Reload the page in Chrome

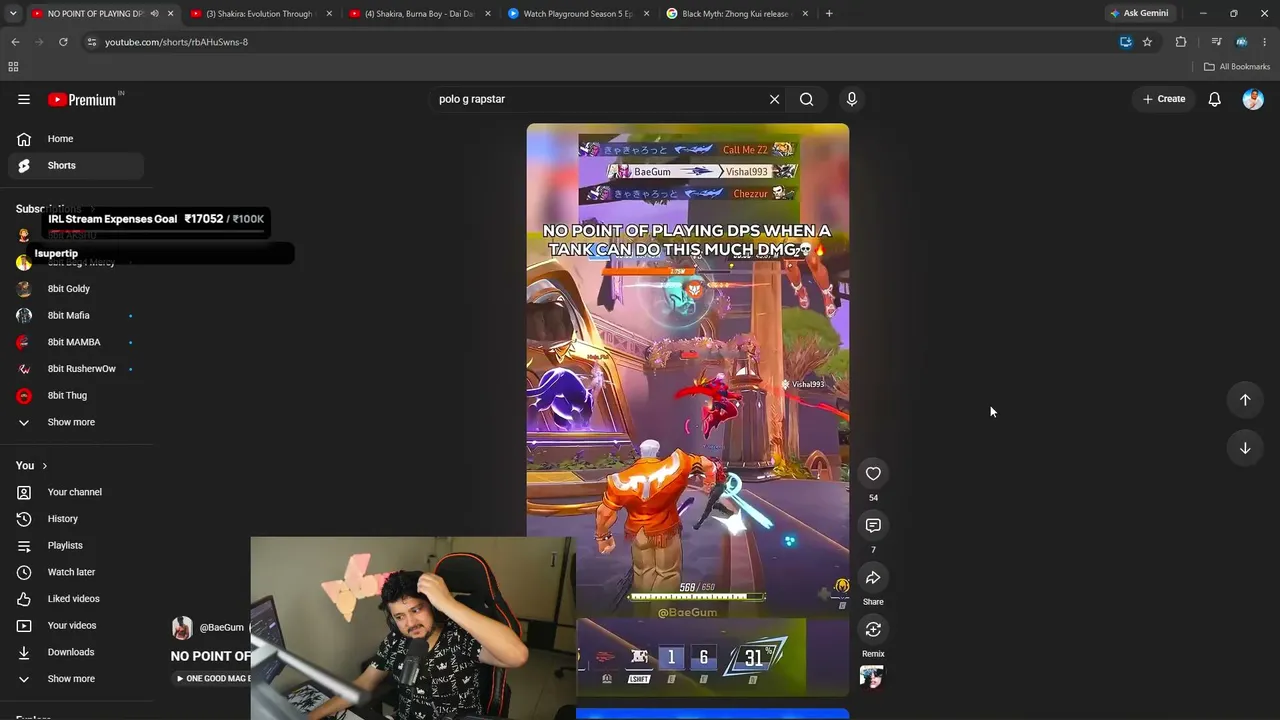click(63, 42)
